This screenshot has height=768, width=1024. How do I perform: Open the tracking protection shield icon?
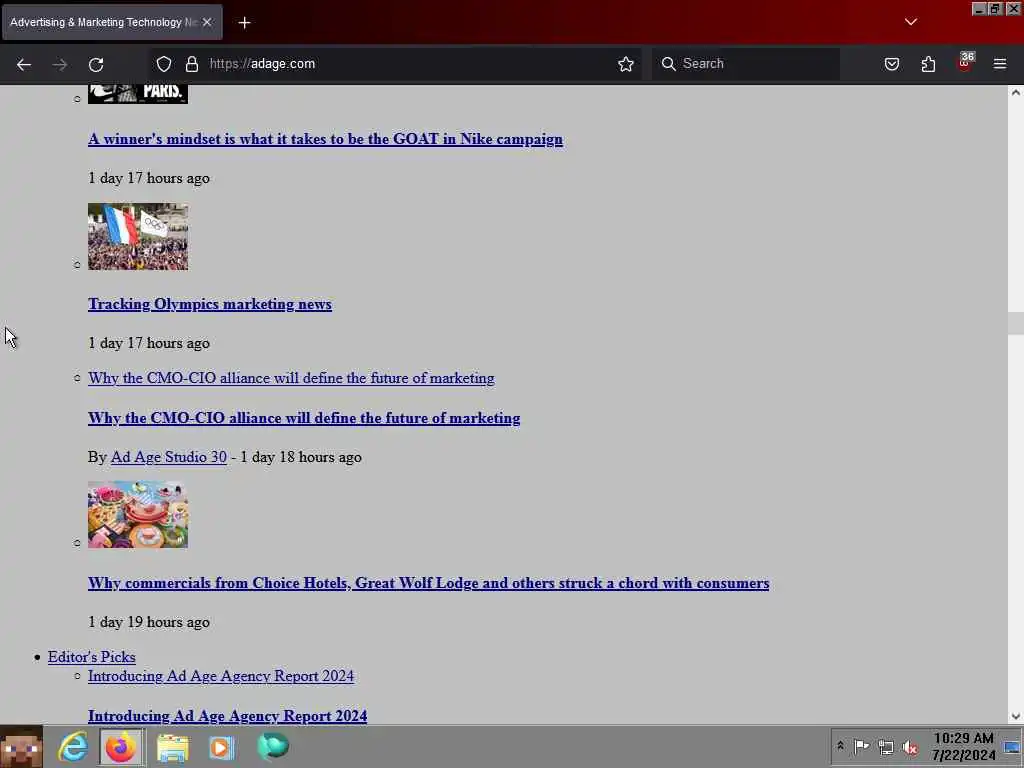(163, 64)
